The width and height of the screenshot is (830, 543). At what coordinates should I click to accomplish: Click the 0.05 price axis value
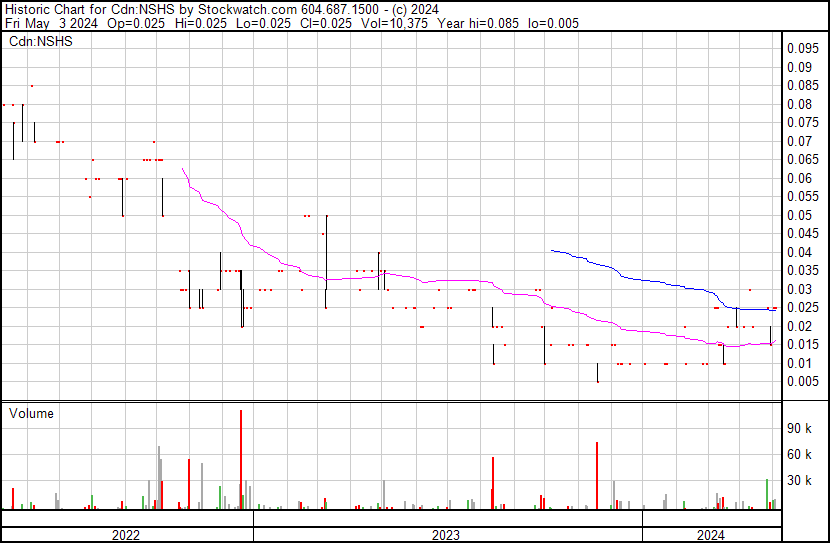click(x=799, y=215)
